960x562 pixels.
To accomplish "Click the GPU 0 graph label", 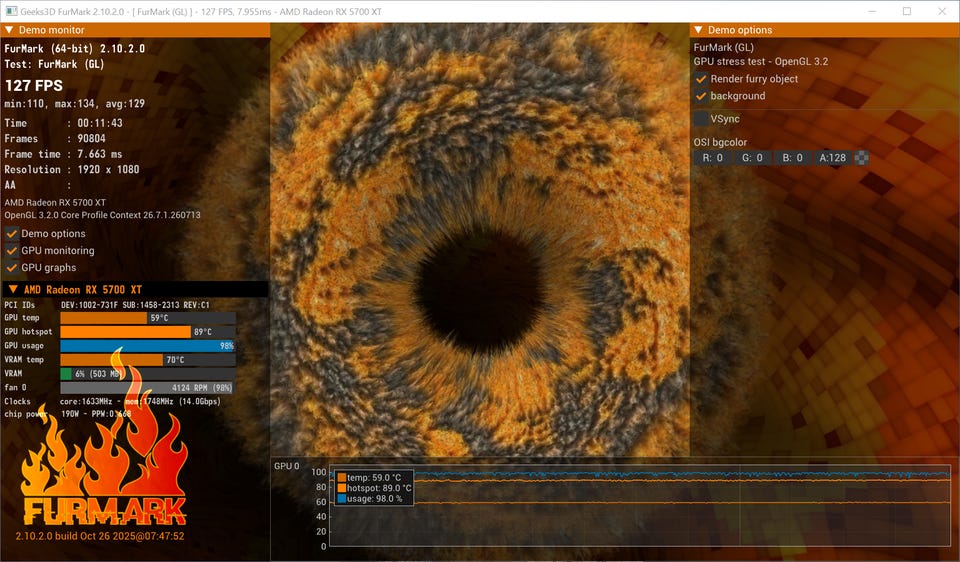I will click(x=287, y=466).
